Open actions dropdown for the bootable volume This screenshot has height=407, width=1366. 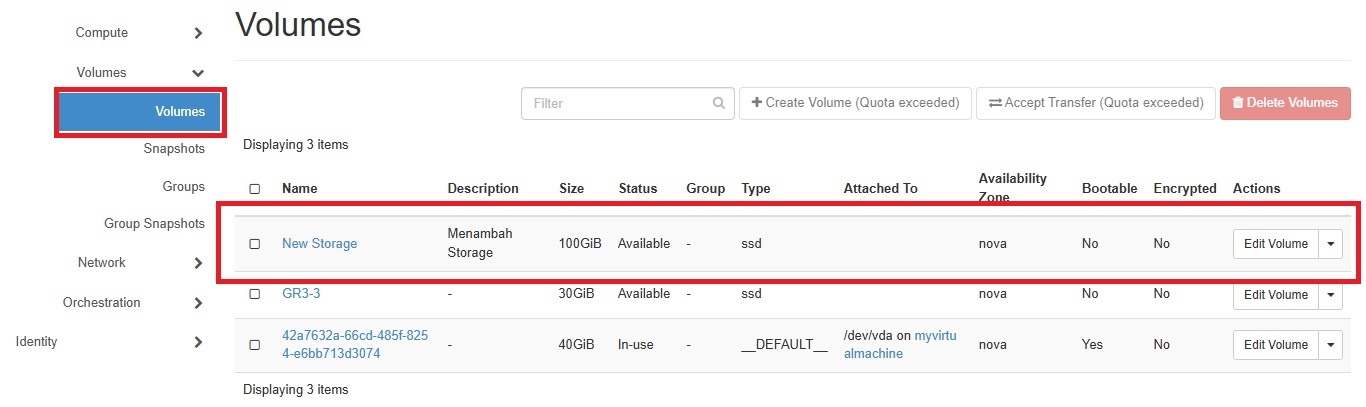pos(1330,345)
